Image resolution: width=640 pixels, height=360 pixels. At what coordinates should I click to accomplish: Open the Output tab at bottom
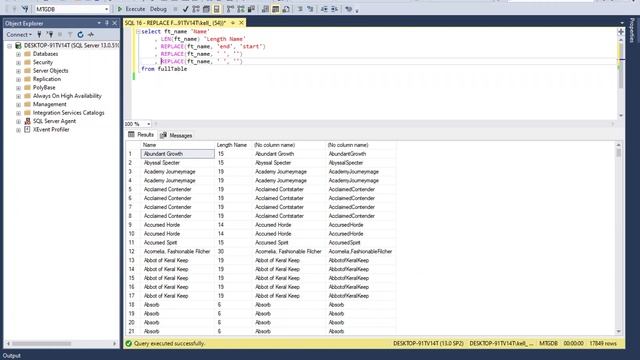coord(11,356)
